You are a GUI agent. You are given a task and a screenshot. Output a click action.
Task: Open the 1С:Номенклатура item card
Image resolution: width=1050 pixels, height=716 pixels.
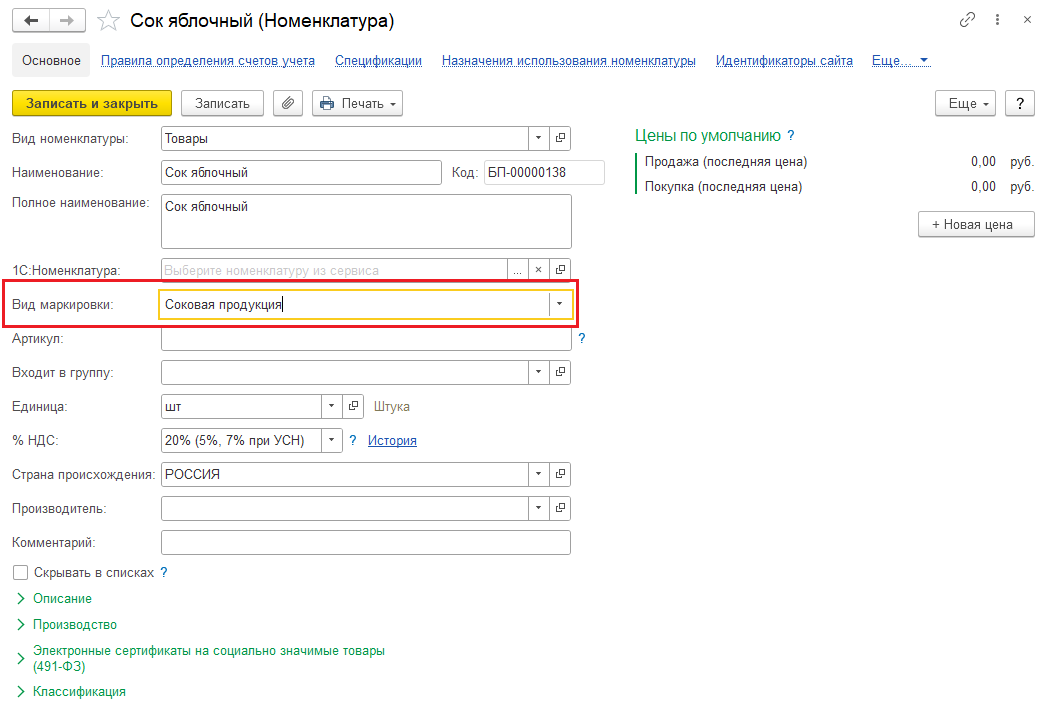(x=560, y=270)
